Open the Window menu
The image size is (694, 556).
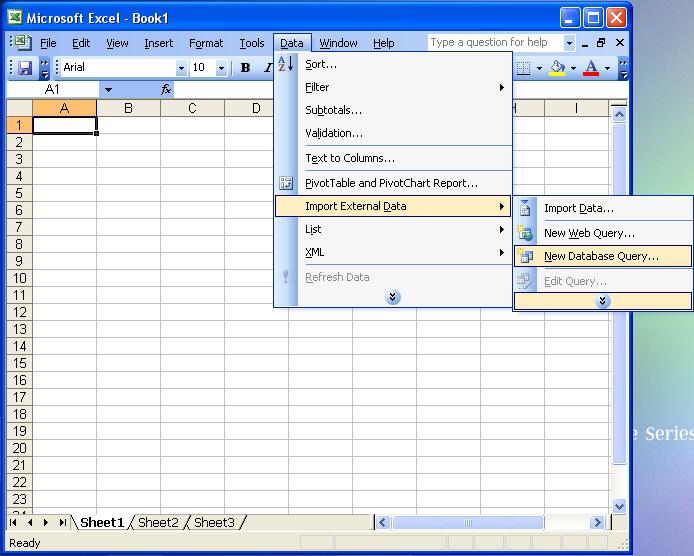click(x=338, y=43)
